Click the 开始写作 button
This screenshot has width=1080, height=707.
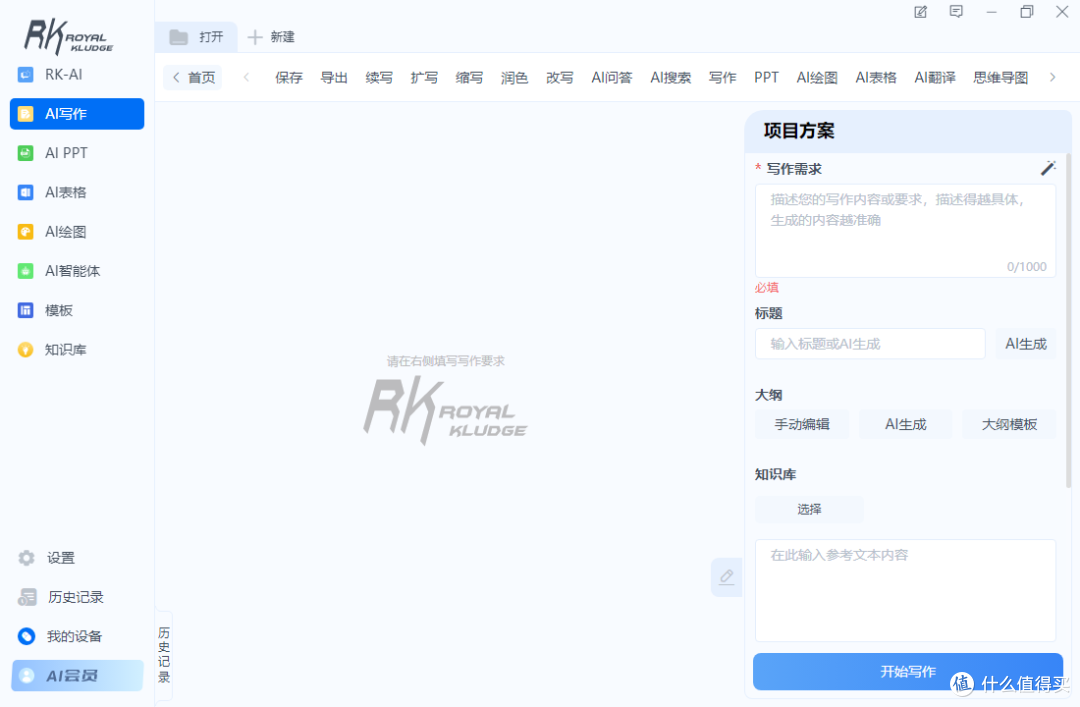point(908,671)
